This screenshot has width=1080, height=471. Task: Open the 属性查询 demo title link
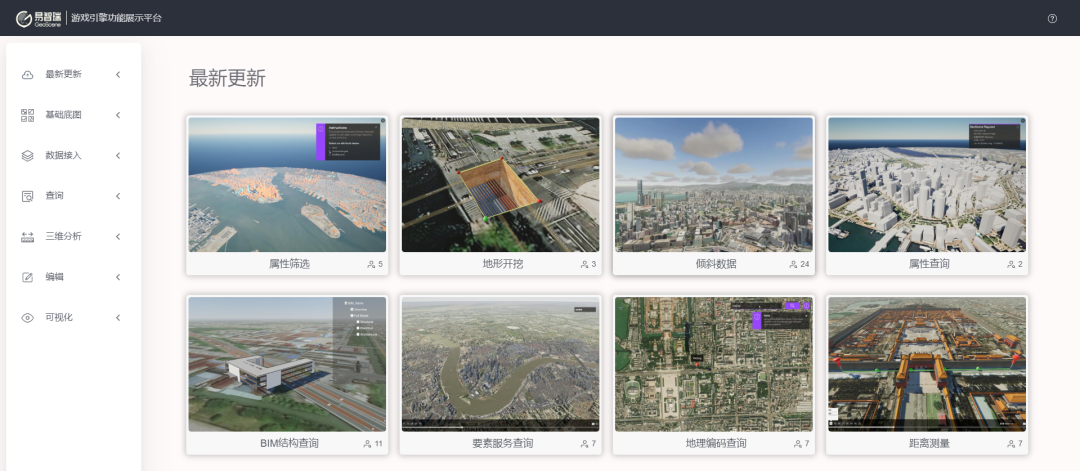[929, 264]
